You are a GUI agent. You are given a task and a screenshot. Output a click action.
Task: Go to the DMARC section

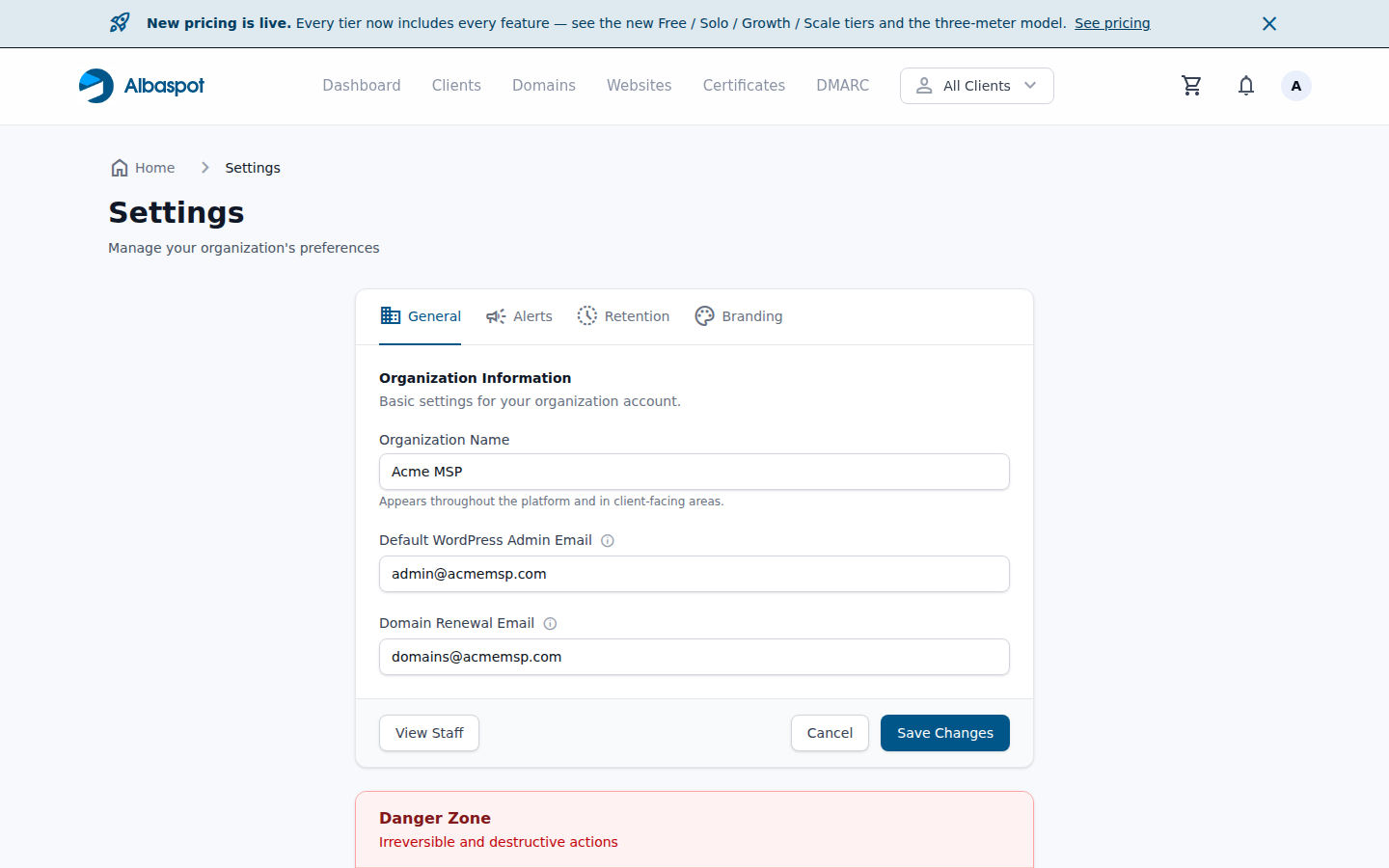pos(843,86)
